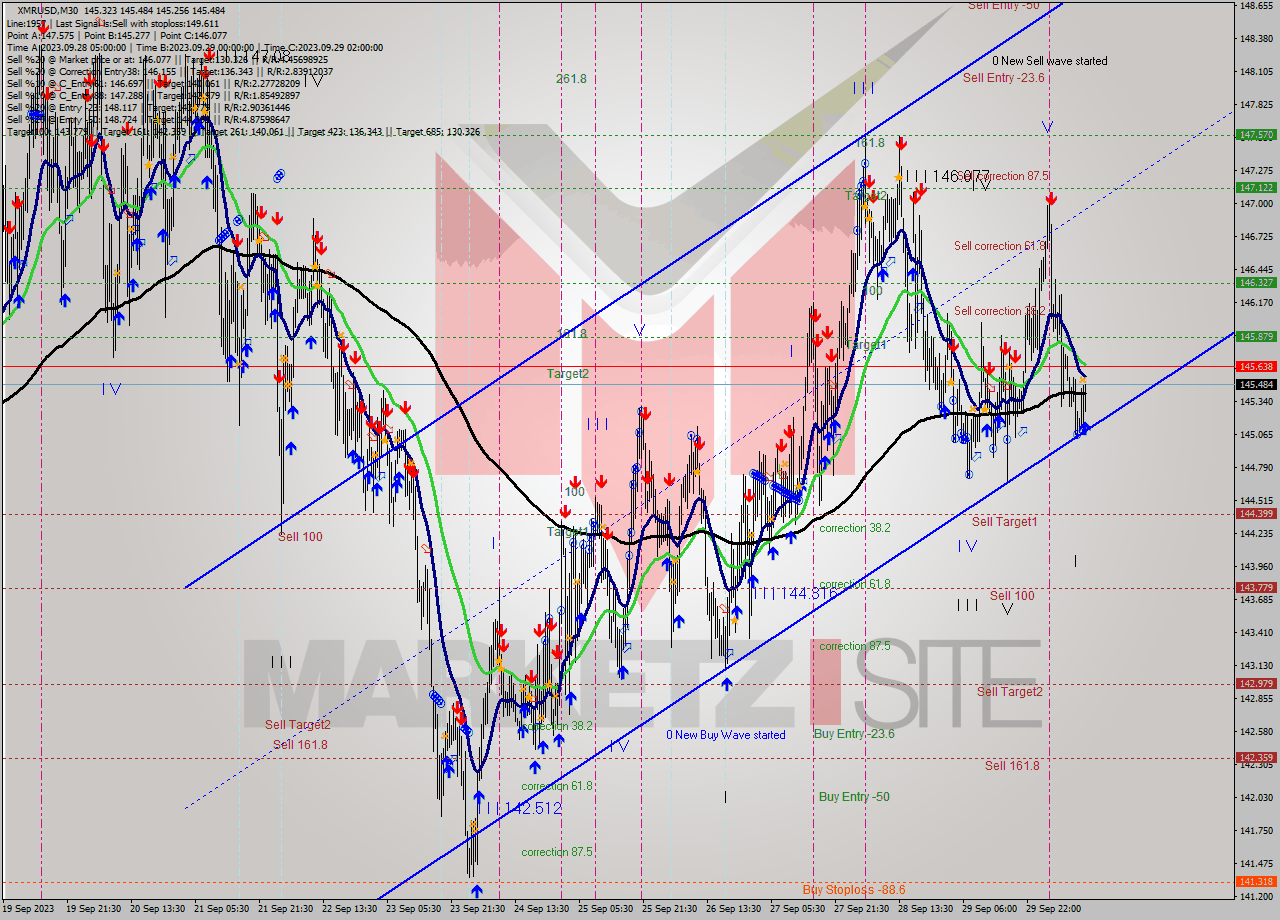Click '0 New Sell wave started' label

tap(1050, 61)
